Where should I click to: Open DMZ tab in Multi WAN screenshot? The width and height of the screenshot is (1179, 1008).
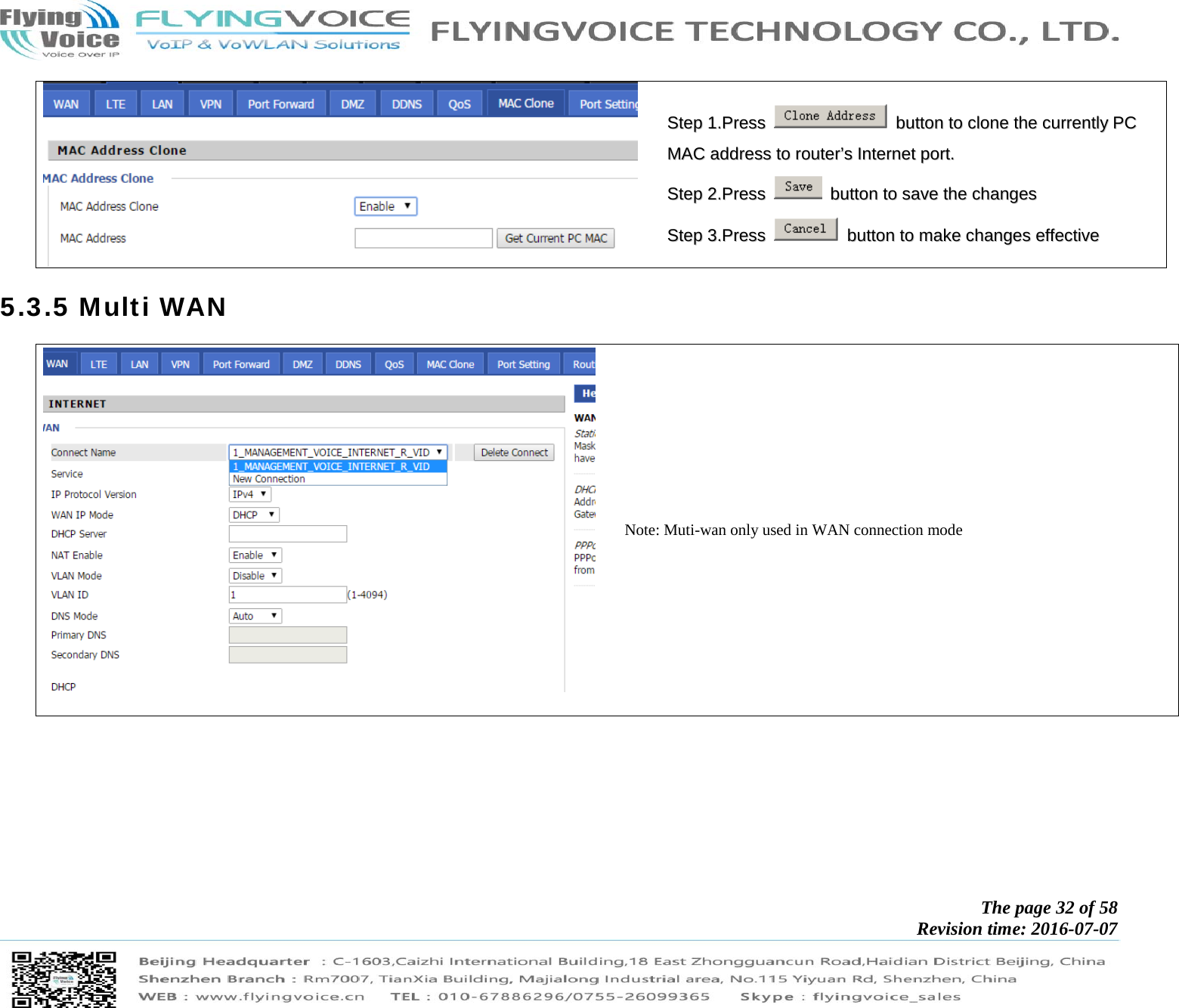pyautogui.click(x=303, y=364)
